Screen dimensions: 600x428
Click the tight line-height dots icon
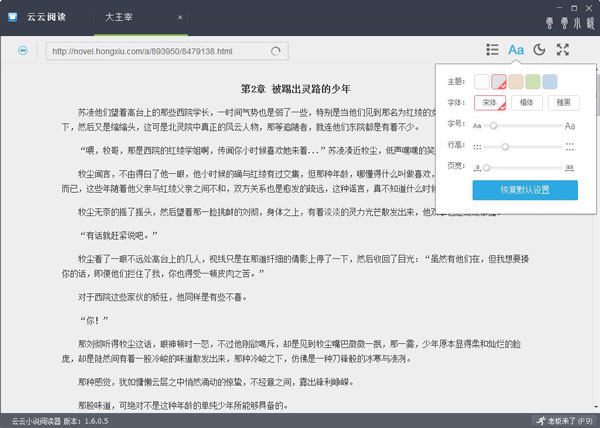477,147
